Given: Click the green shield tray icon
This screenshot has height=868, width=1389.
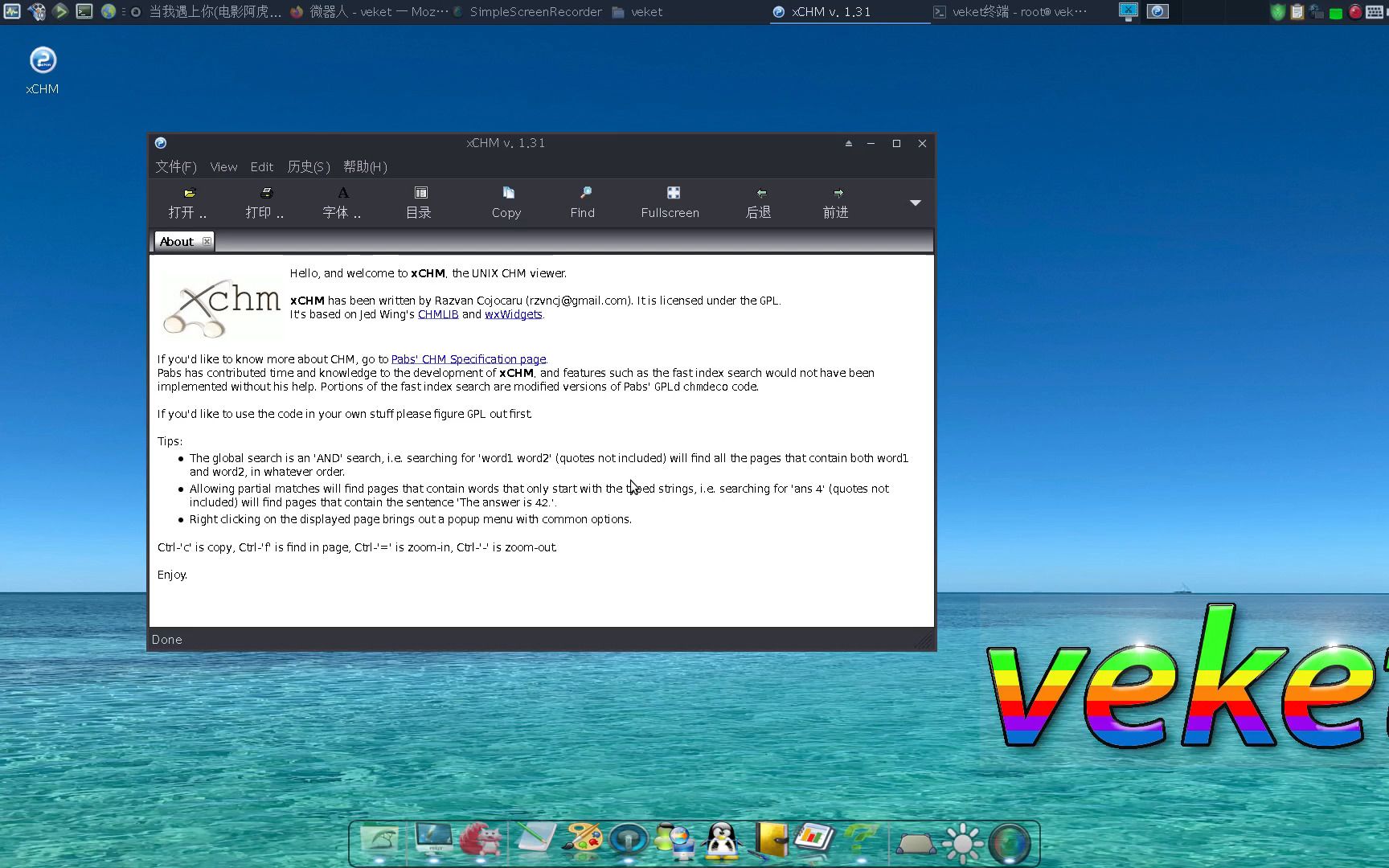Looking at the screenshot, I should (1277, 12).
